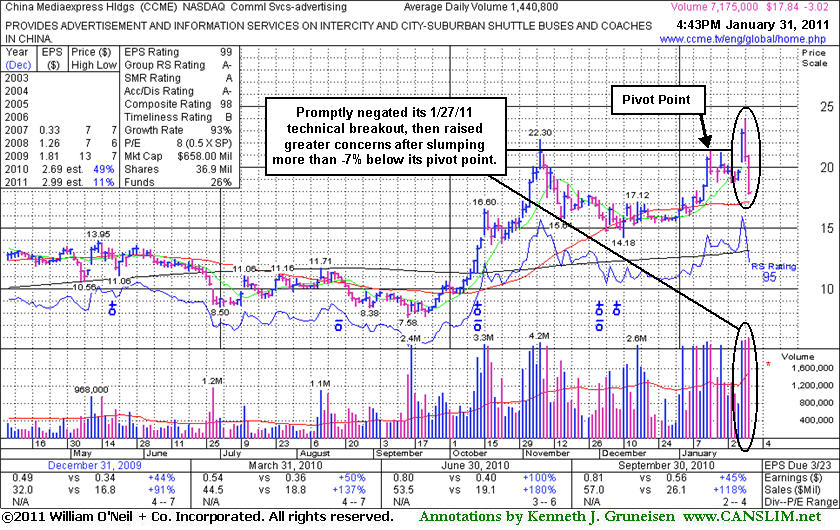Click the 968,000 volume label
This screenshot has width=840, height=530.
[x=91, y=390]
